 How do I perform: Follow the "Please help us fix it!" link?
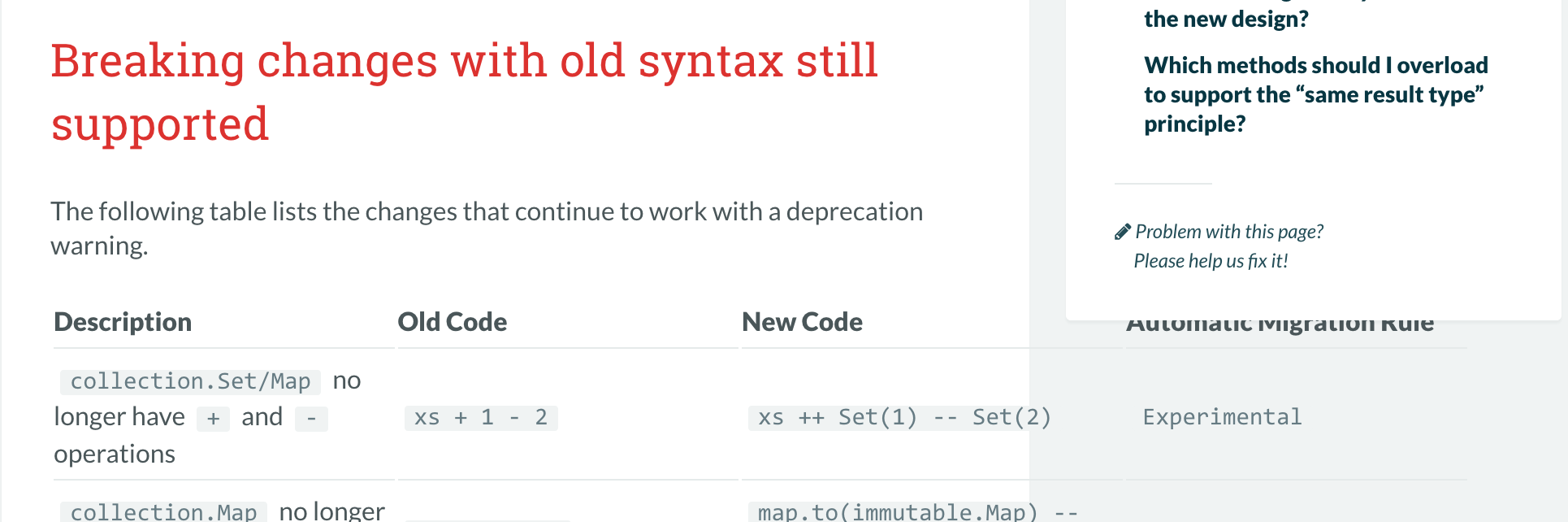pos(1211,261)
